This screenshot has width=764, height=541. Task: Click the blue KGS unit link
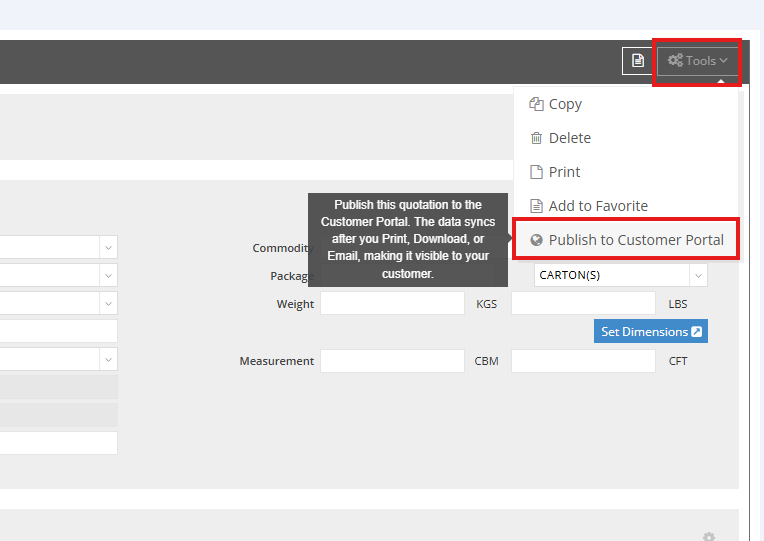(486, 304)
